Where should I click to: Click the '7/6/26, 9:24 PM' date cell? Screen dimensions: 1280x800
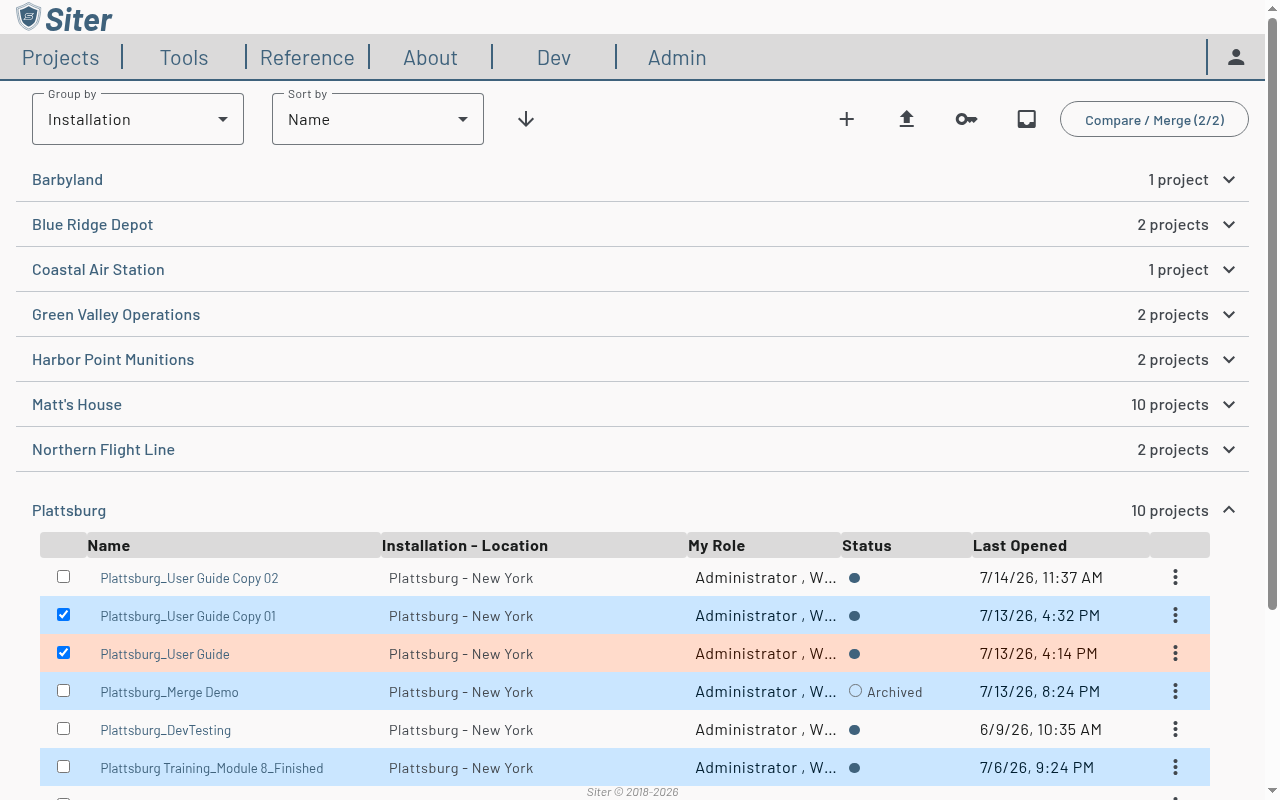pyautogui.click(x=1037, y=767)
